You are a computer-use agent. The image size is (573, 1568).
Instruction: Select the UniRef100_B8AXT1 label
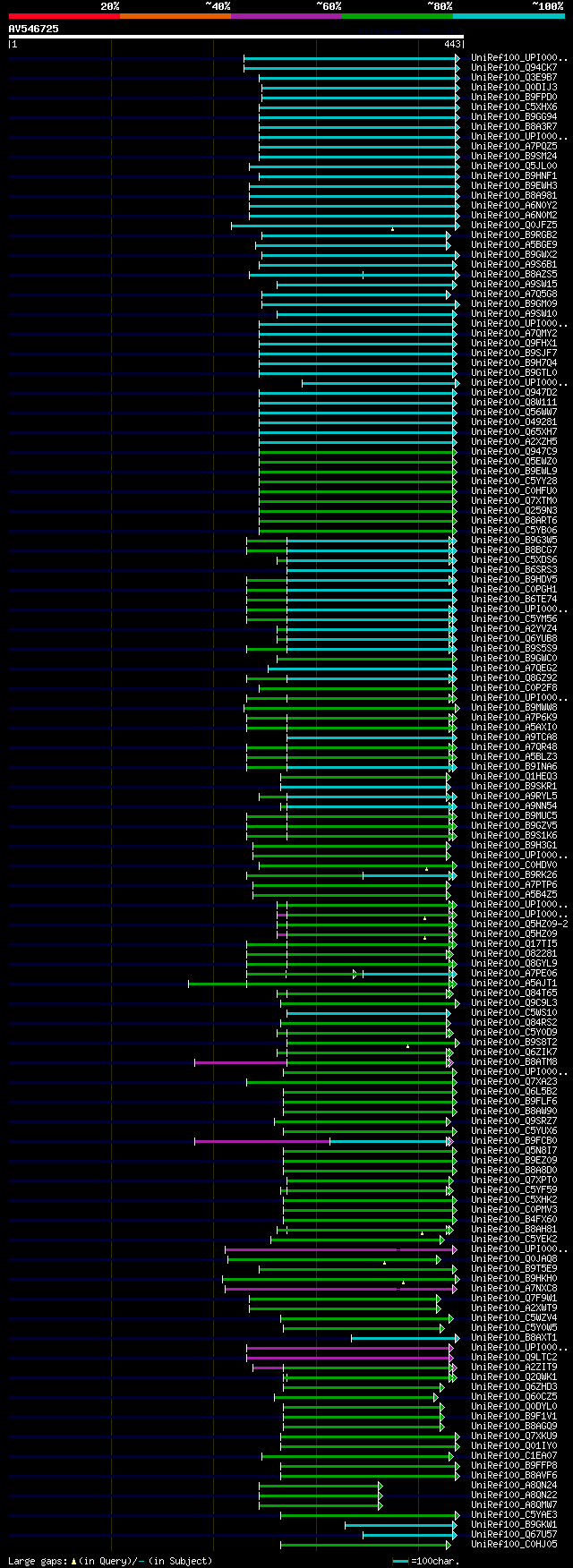point(514,1337)
